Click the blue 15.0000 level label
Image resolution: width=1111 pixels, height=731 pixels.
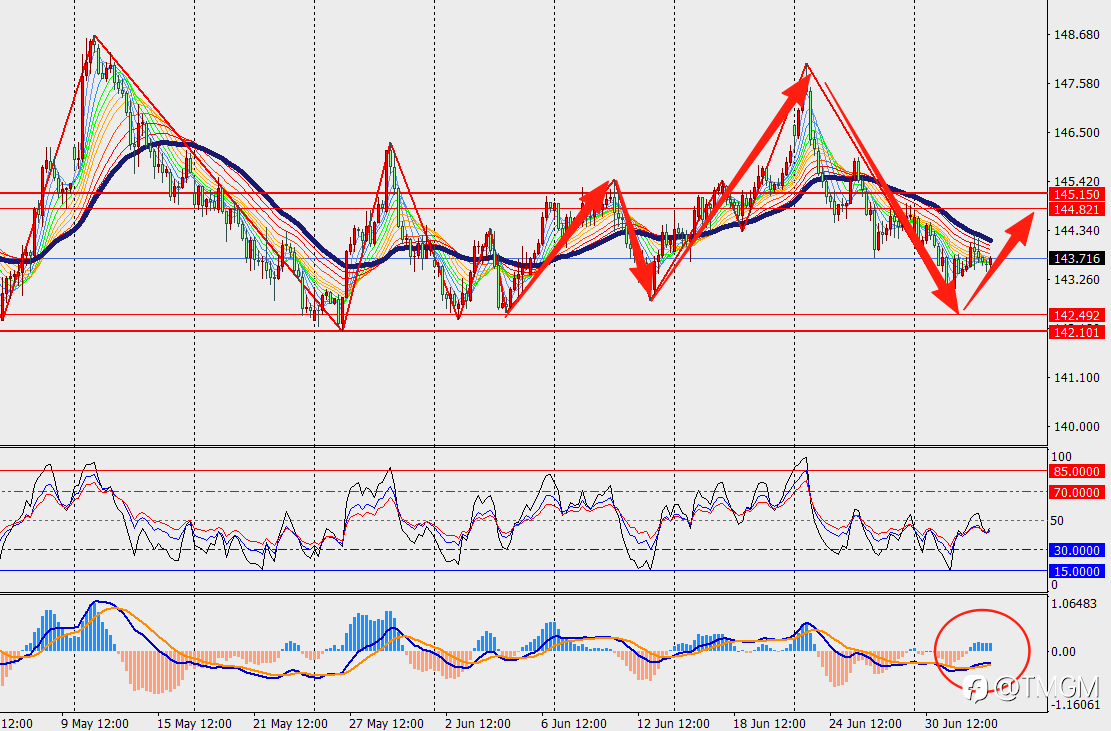coord(1076,572)
